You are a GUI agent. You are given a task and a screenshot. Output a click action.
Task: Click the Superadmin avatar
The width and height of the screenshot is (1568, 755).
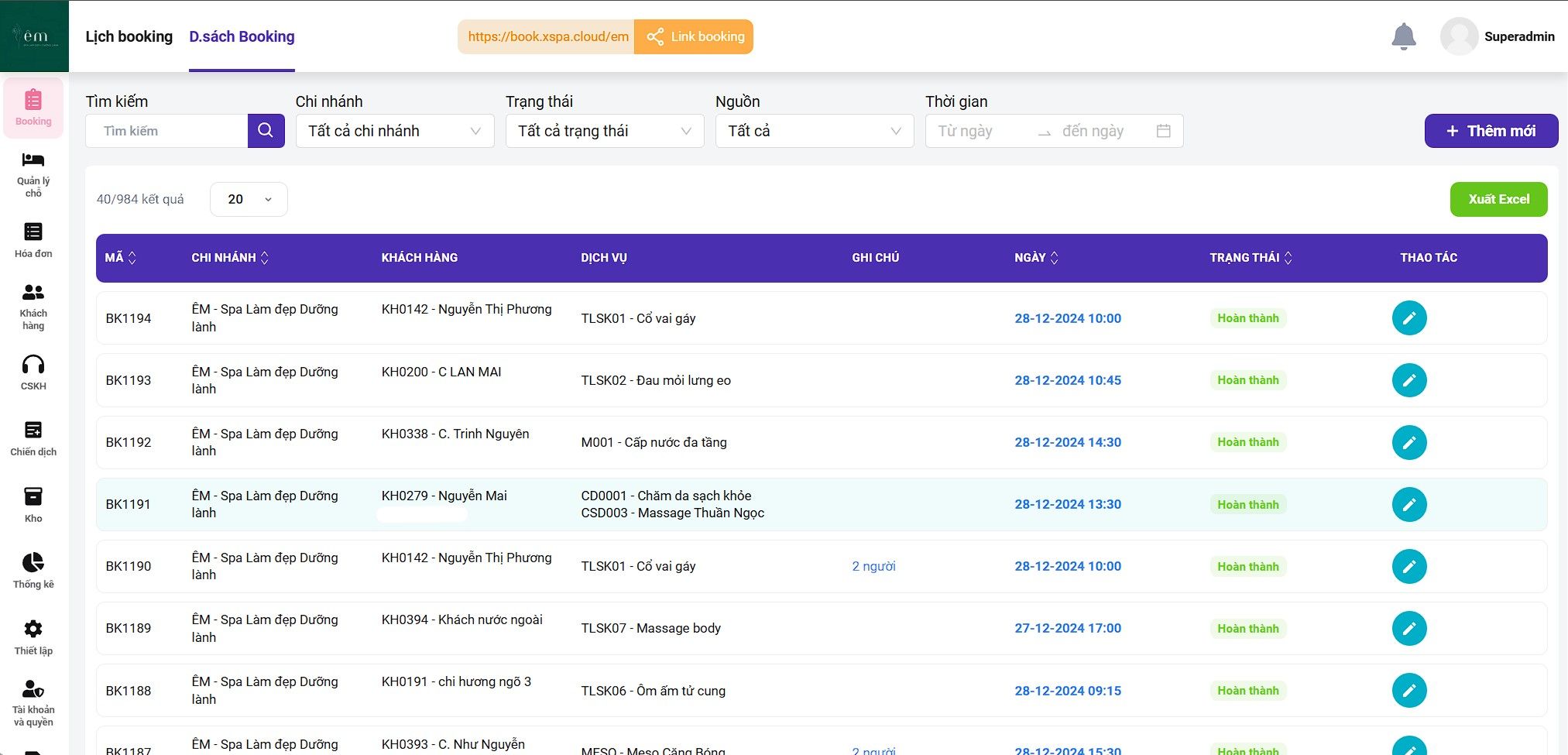[1459, 36]
